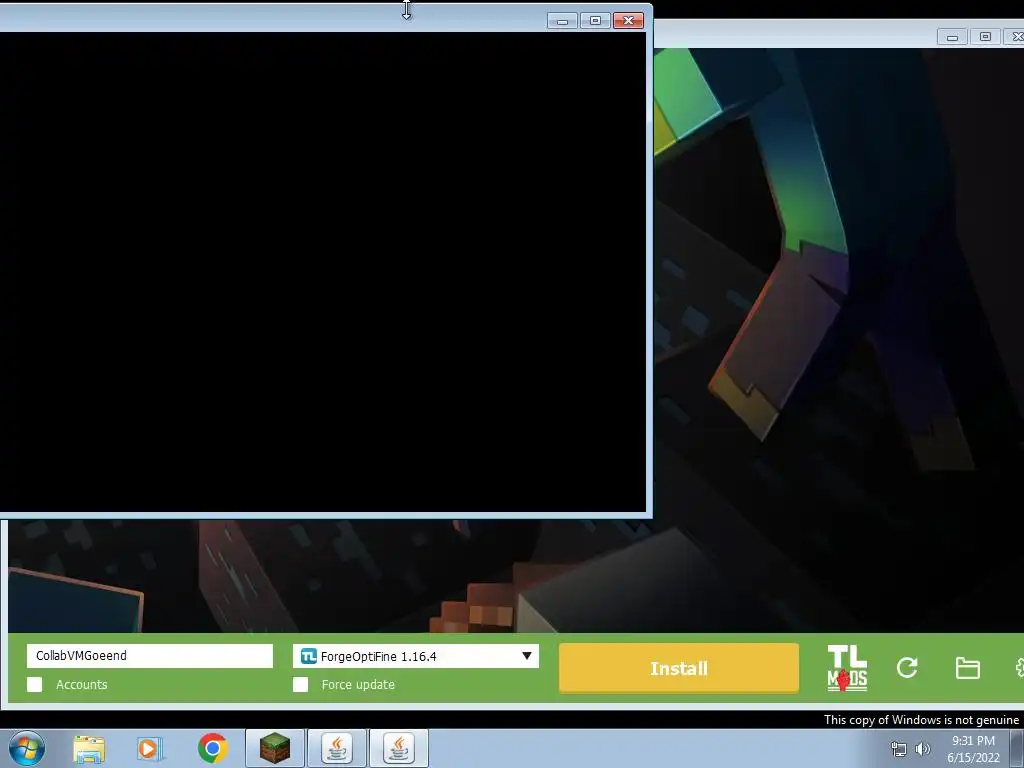Minimize the TLauncher background window
Viewport: 1024px width, 768px height.
click(952, 37)
